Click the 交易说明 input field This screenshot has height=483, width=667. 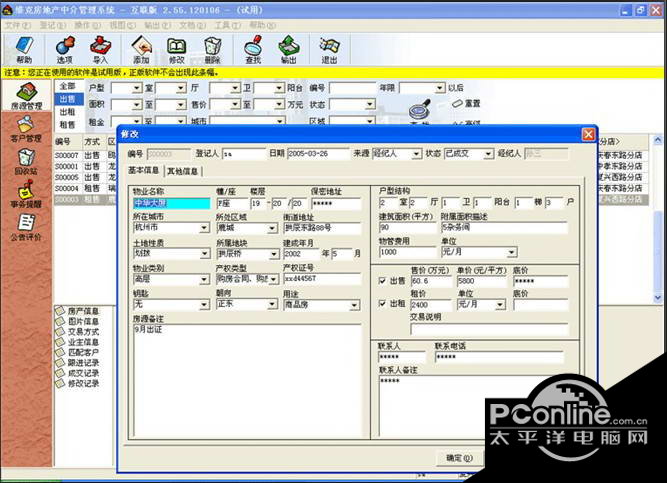tap(489, 329)
